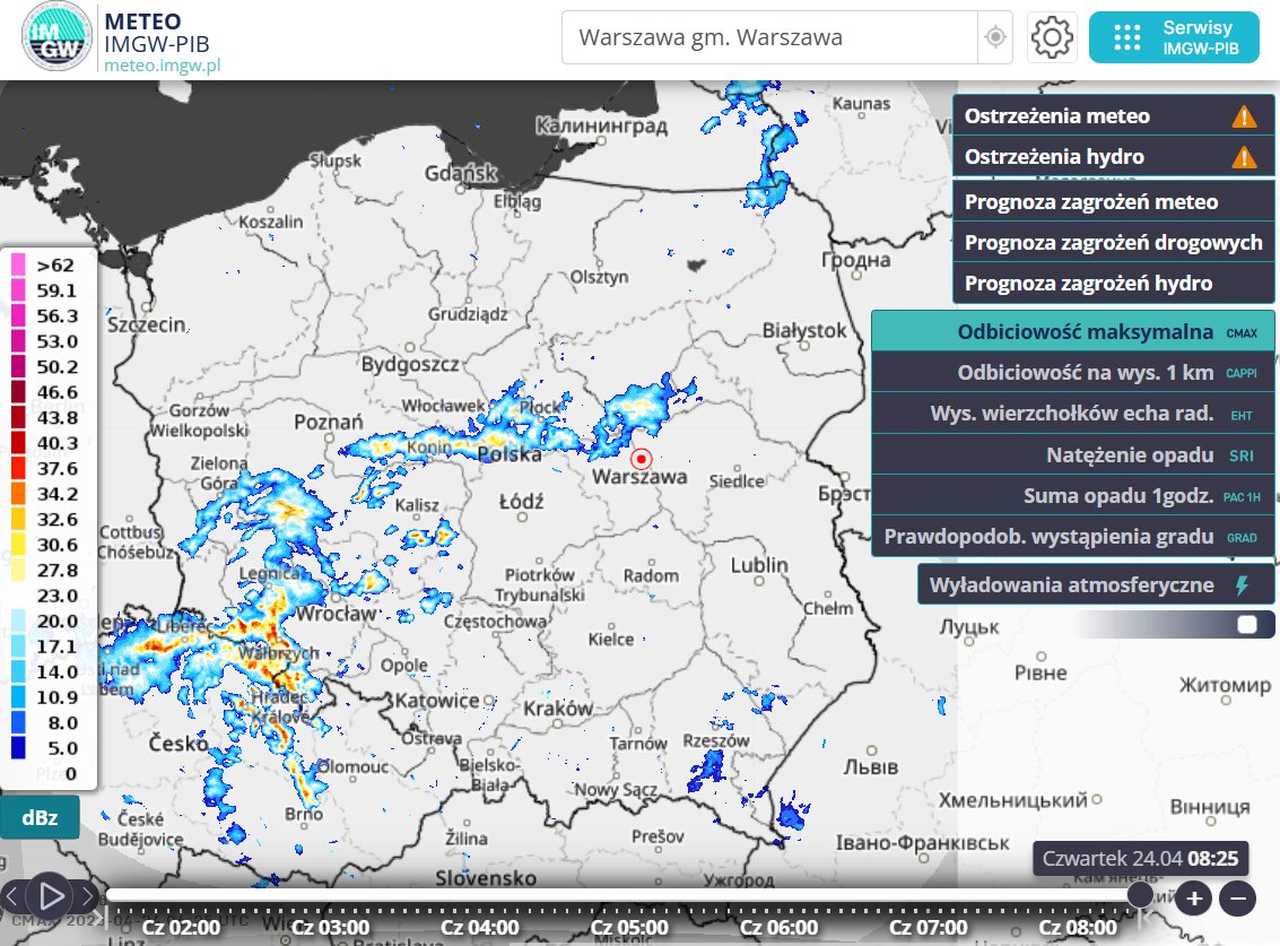Viewport: 1280px width, 946px height.
Task: Click the 5.0 legend color swatch
Action: click(18, 747)
